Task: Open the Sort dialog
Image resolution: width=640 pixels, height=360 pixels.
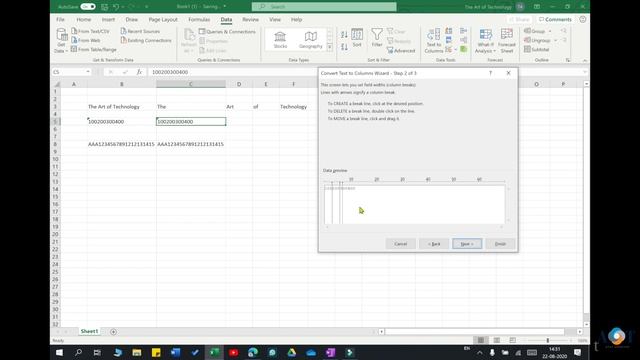Action: (357, 38)
